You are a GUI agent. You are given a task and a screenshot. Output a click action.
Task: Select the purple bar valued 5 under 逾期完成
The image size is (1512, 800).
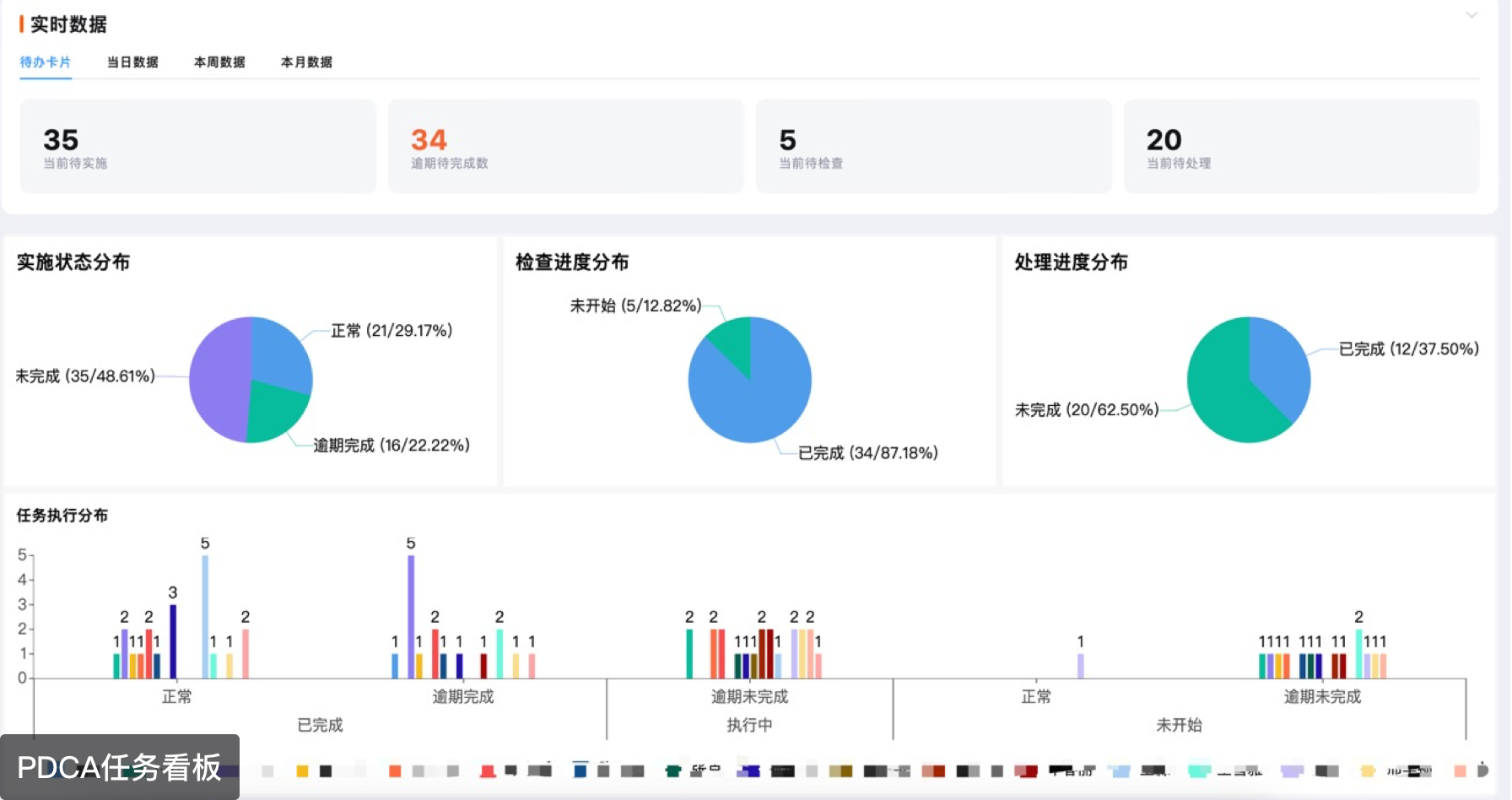[411, 616]
